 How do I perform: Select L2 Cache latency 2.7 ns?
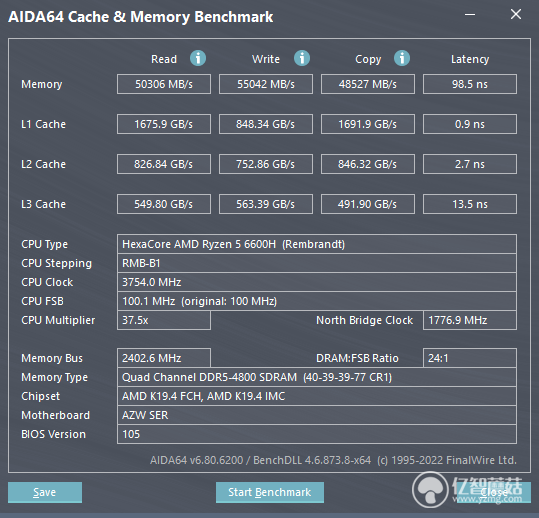pyautogui.click(x=470, y=164)
